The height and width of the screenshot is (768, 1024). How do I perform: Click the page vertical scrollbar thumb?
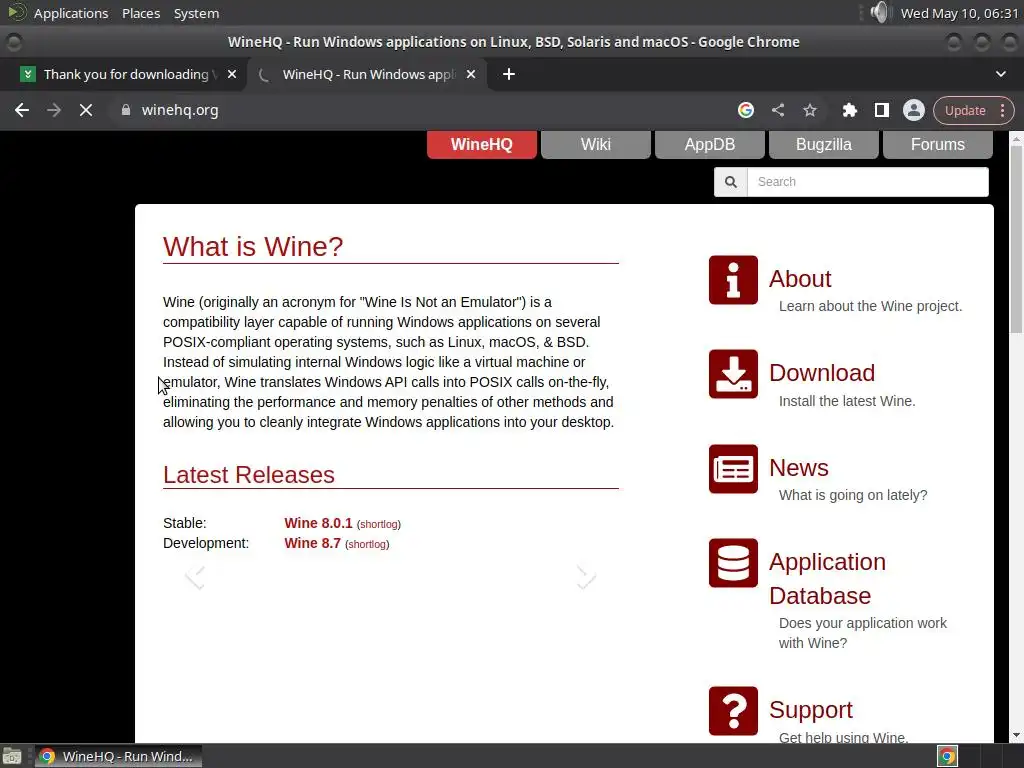click(x=1016, y=238)
